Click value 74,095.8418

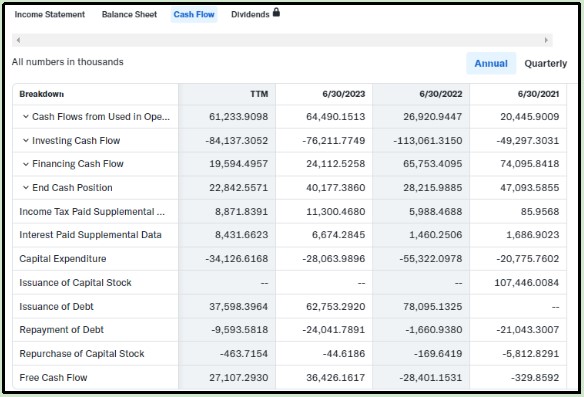point(530,164)
